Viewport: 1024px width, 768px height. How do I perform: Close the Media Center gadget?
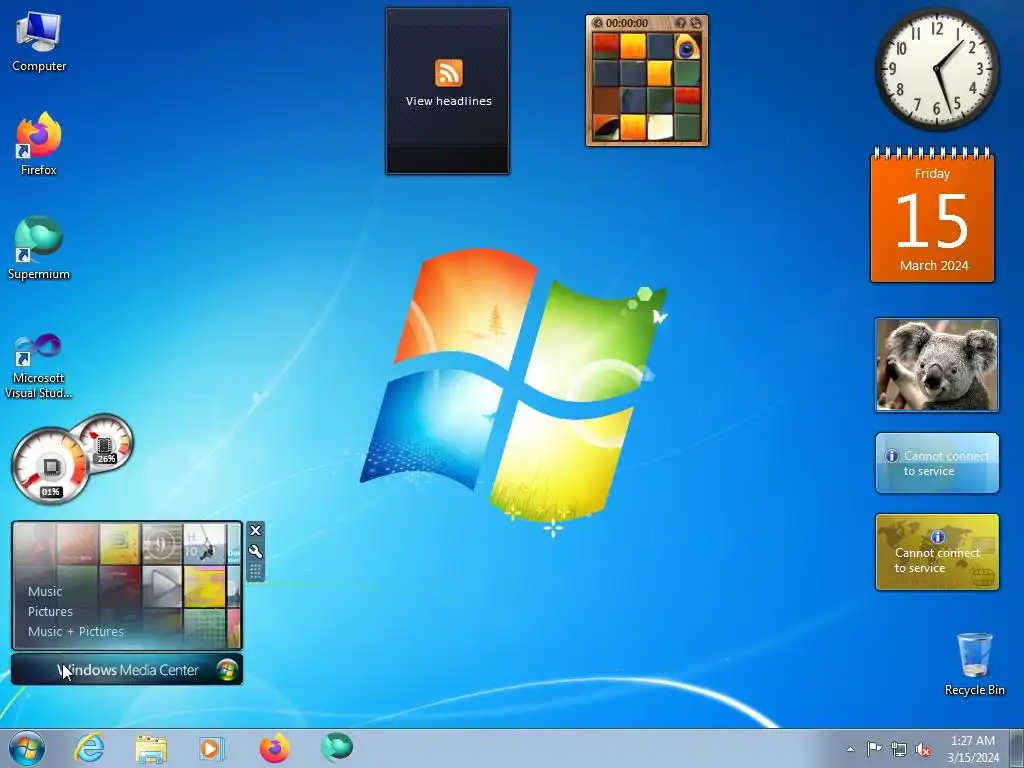pos(255,530)
